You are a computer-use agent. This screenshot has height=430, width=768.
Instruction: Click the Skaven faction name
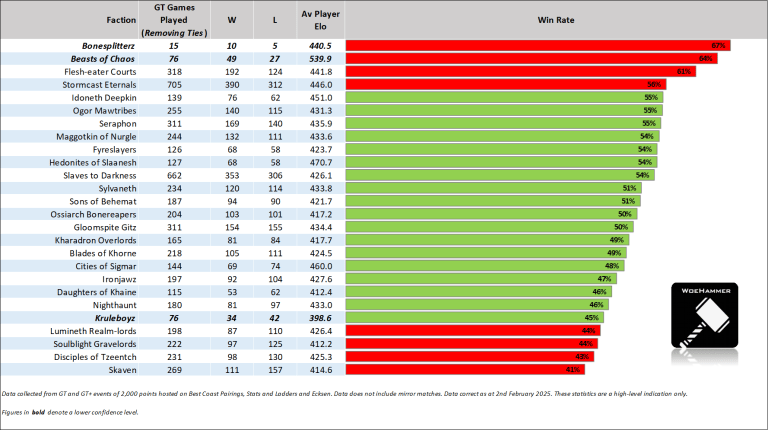point(120,369)
